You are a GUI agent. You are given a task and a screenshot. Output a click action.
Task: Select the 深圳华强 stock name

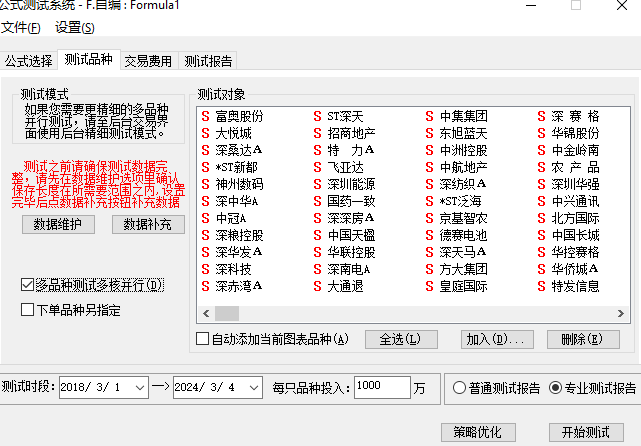point(575,184)
